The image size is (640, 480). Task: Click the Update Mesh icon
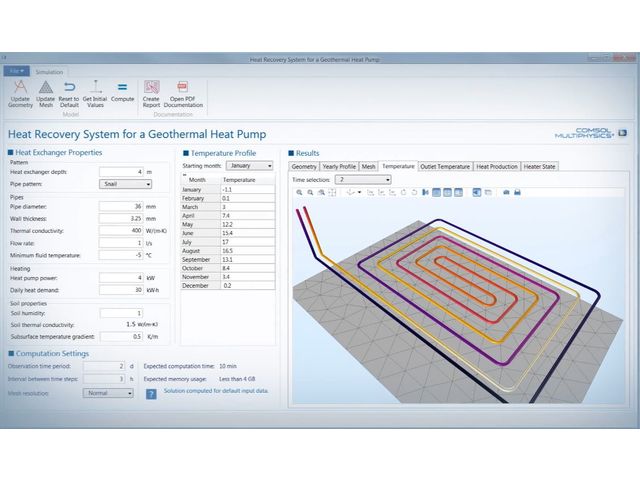click(x=45, y=88)
